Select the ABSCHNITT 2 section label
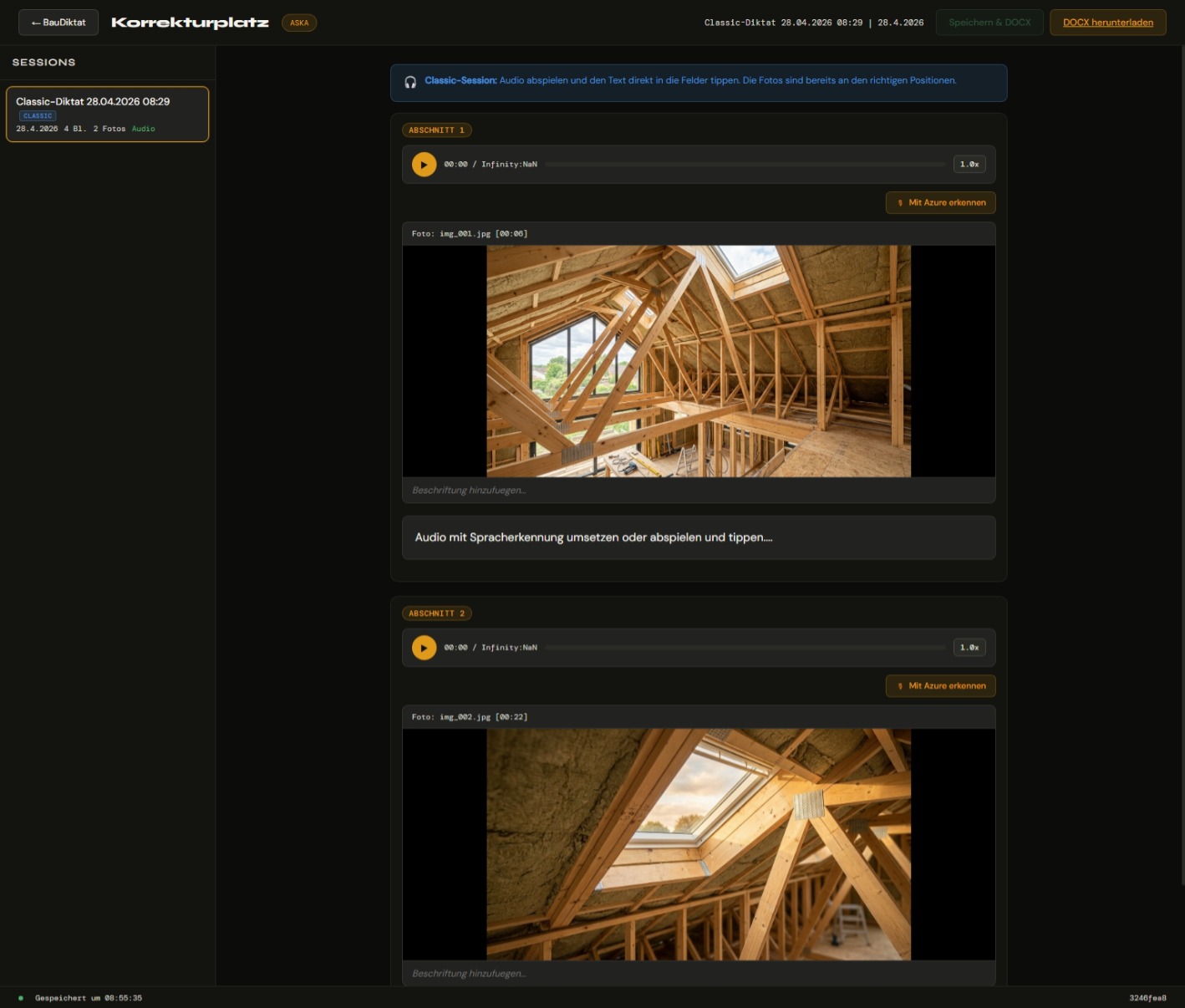 pyautogui.click(x=436, y=613)
